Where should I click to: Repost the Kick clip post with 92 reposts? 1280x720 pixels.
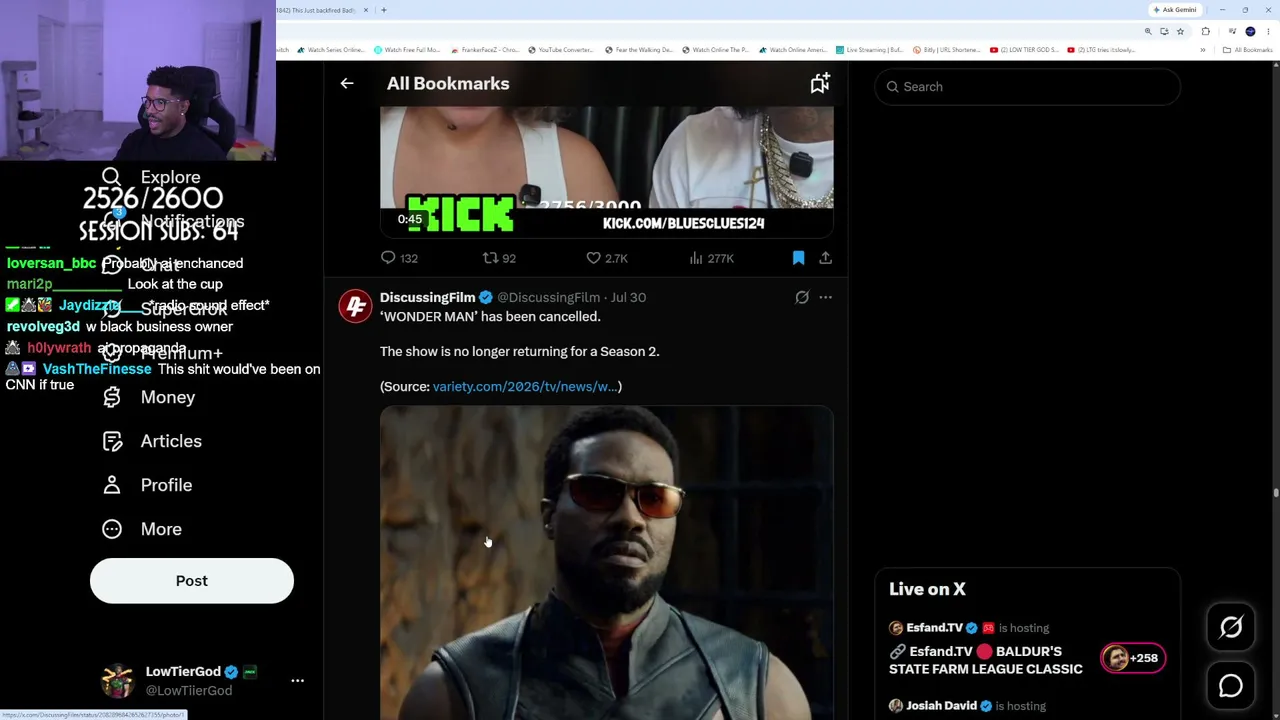click(x=499, y=258)
